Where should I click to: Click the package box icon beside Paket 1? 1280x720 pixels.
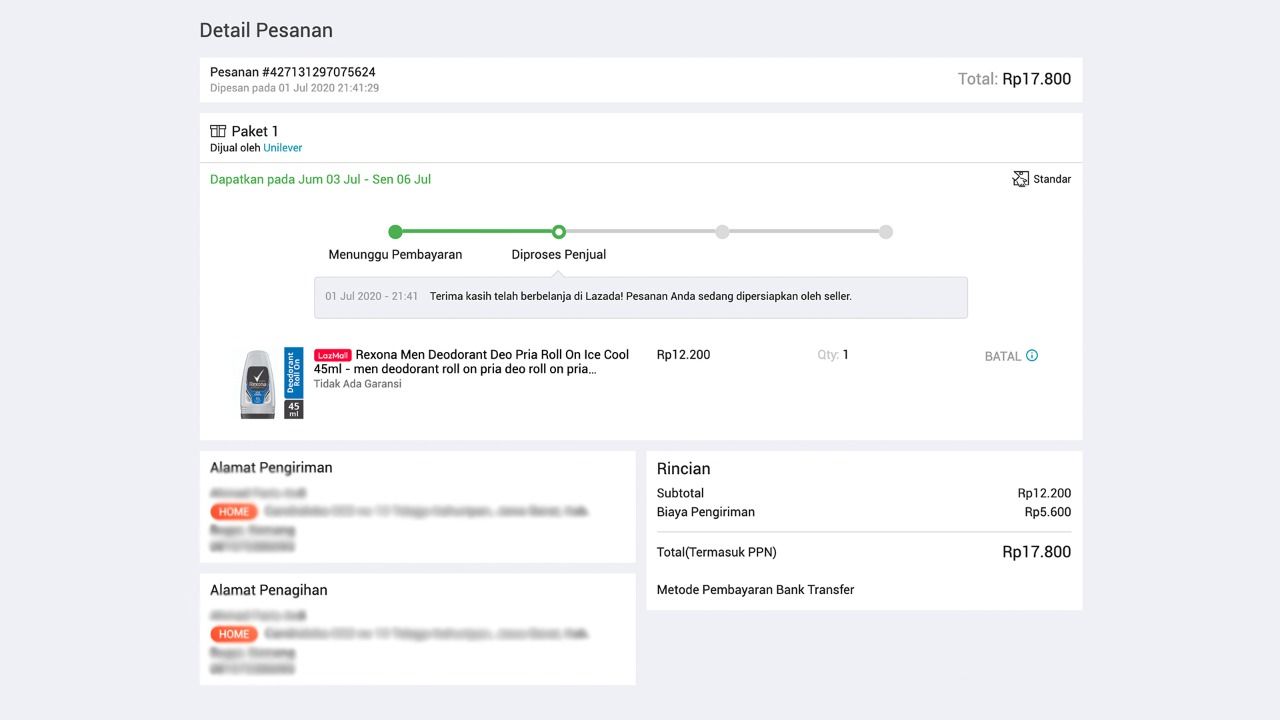[218, 131]
